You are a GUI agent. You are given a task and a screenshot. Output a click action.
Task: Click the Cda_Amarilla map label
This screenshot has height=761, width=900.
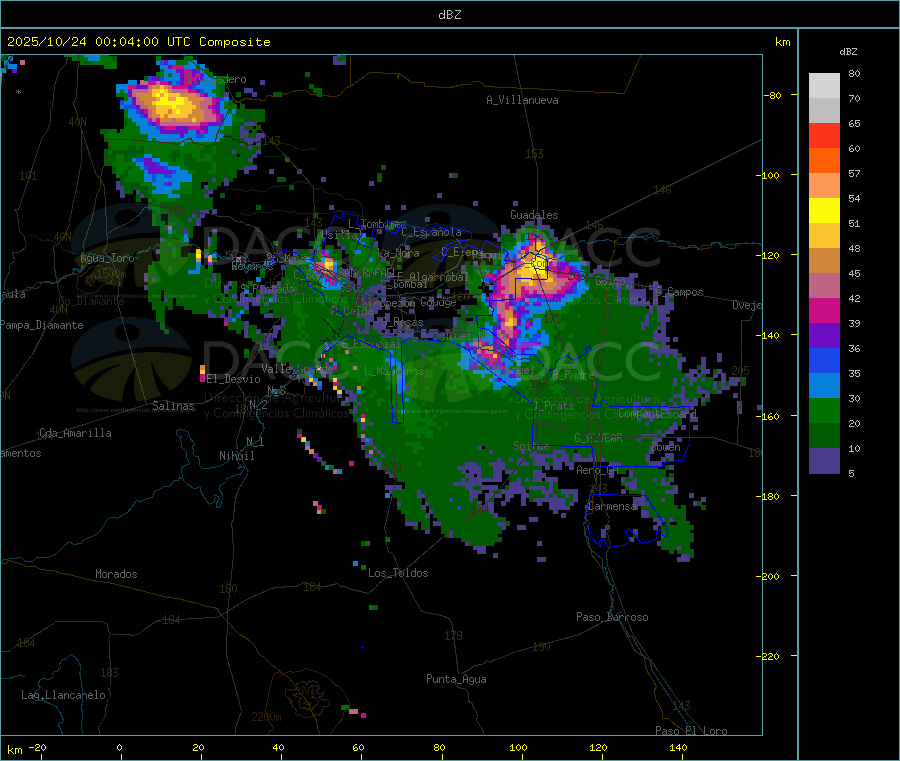point(75,433)
